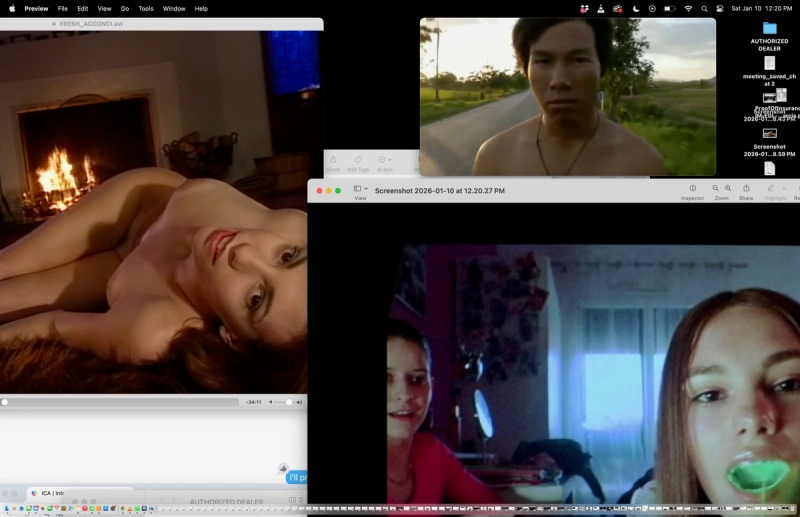Click the VLC cone menu bar icon
Viewport: 800px width, 517px height.
(601, 9)
